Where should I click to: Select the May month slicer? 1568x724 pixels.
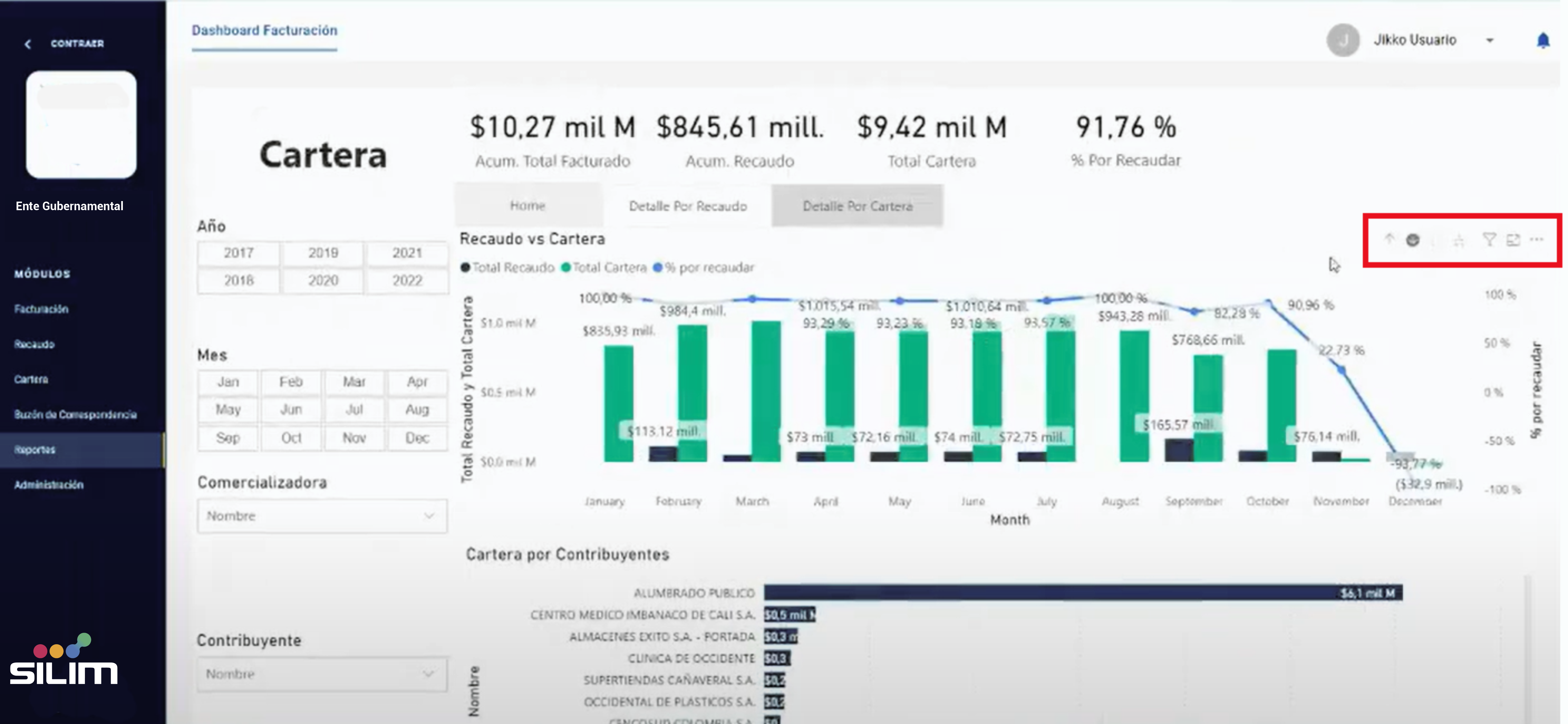click(x=228, y=410)
